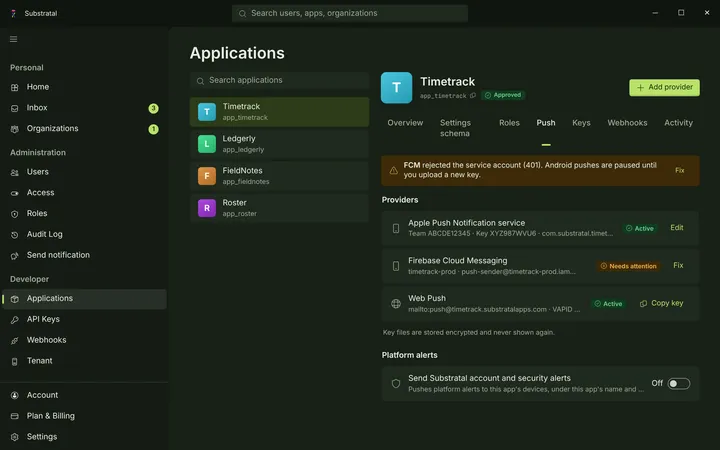Click the Inbox unread count badge

click(153, 108)
